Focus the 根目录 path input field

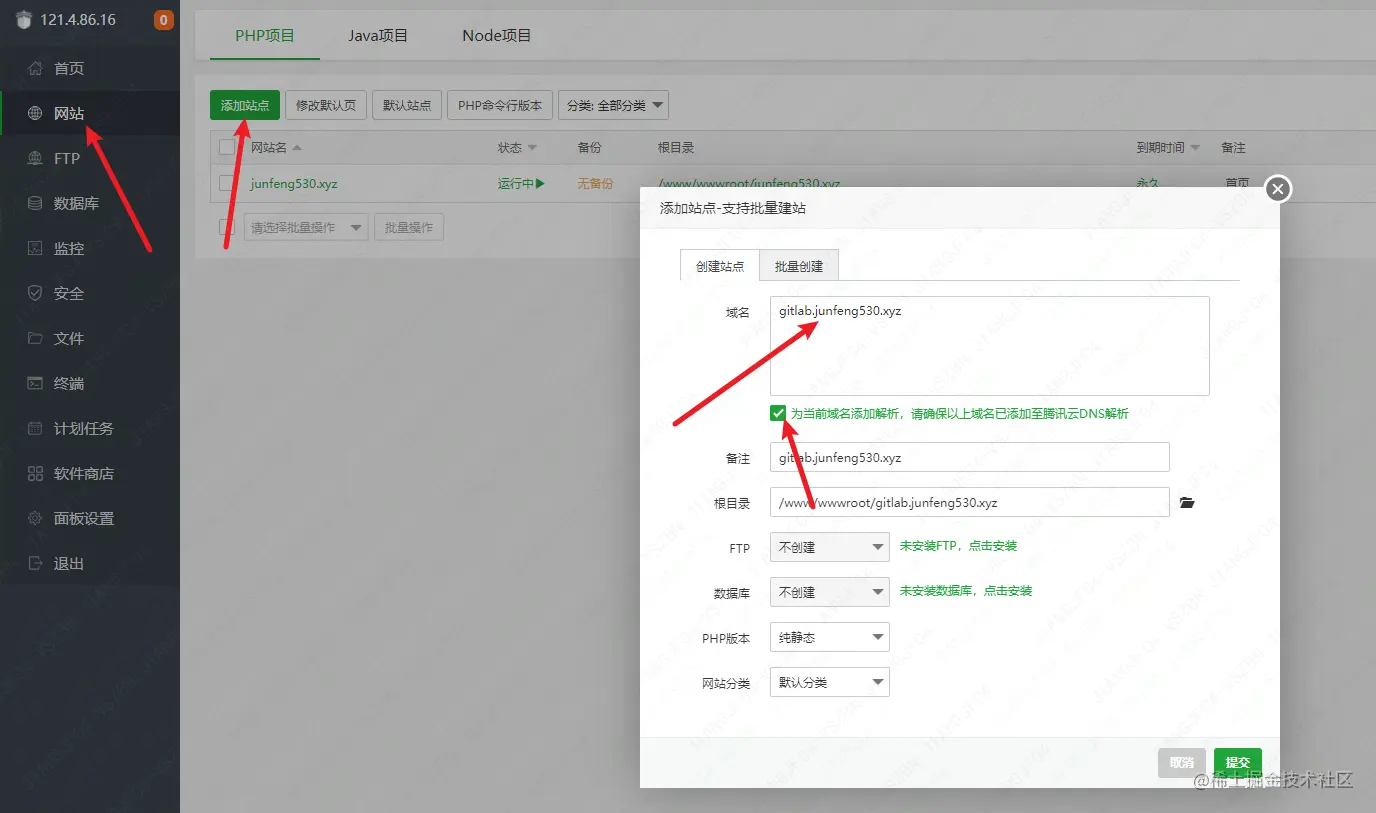970,502
